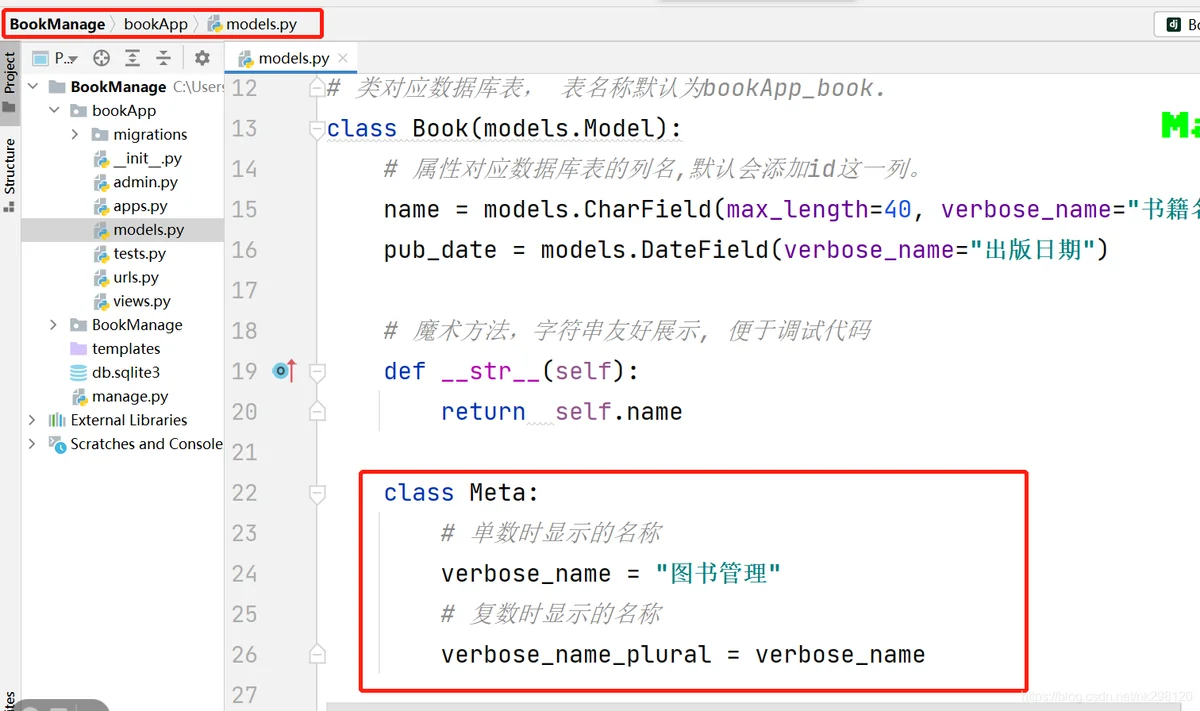Screen dimensions: 1200x711
Task: Click the "class Meta:" code line
Action: (461, 493)
